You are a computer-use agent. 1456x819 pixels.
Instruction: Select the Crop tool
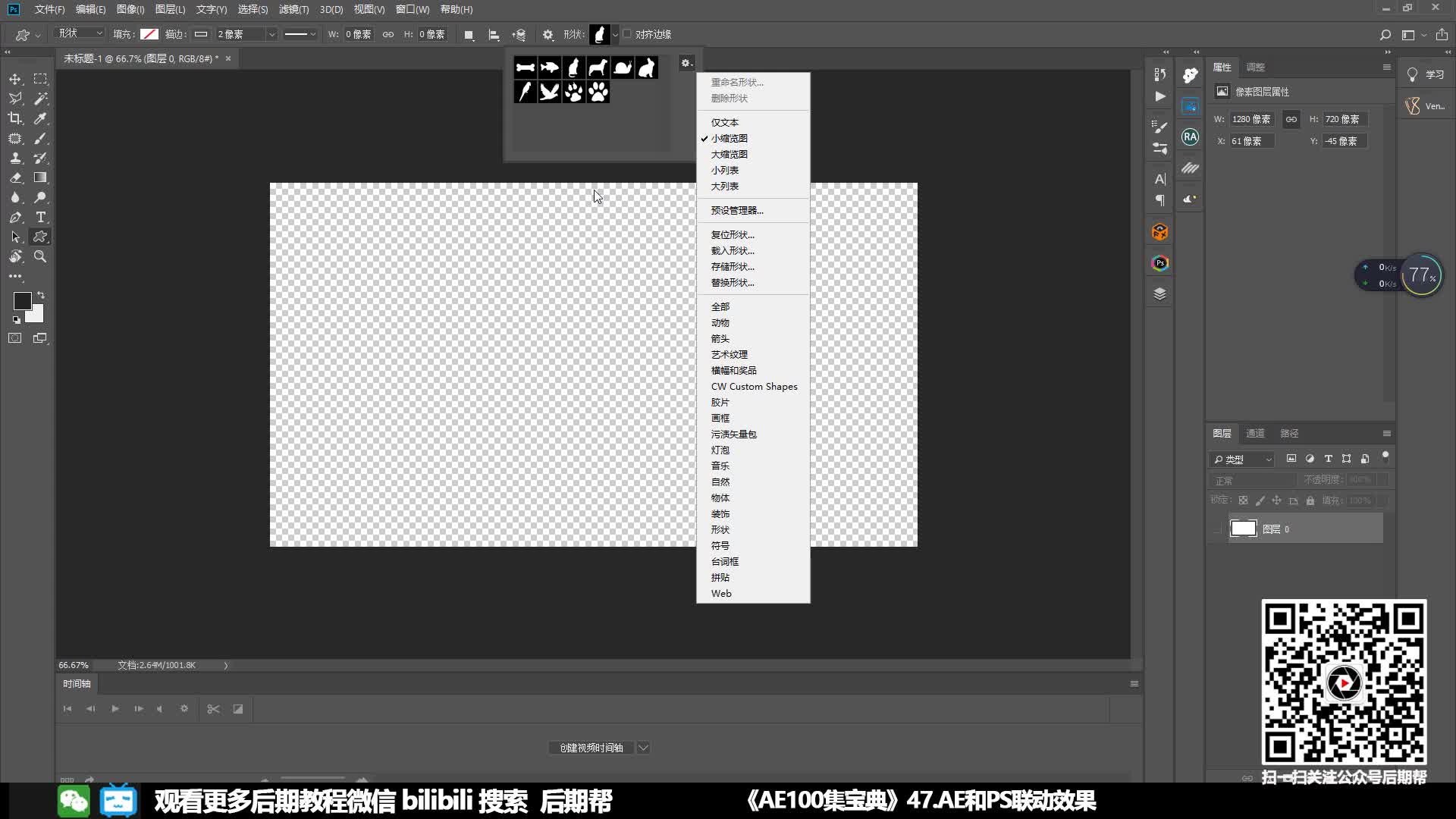pyautogui.click(x=15, y=118)
